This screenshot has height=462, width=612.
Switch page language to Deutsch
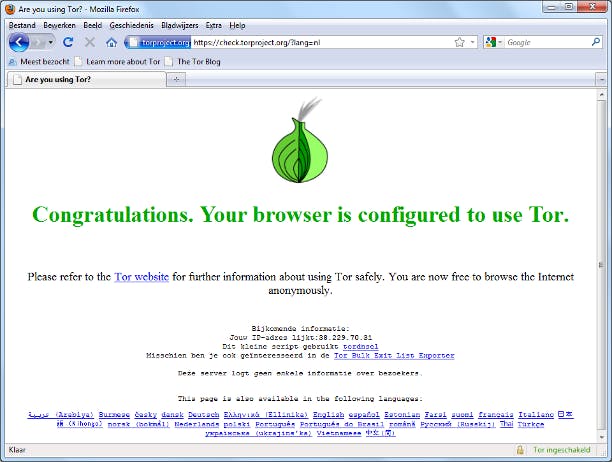203,414
